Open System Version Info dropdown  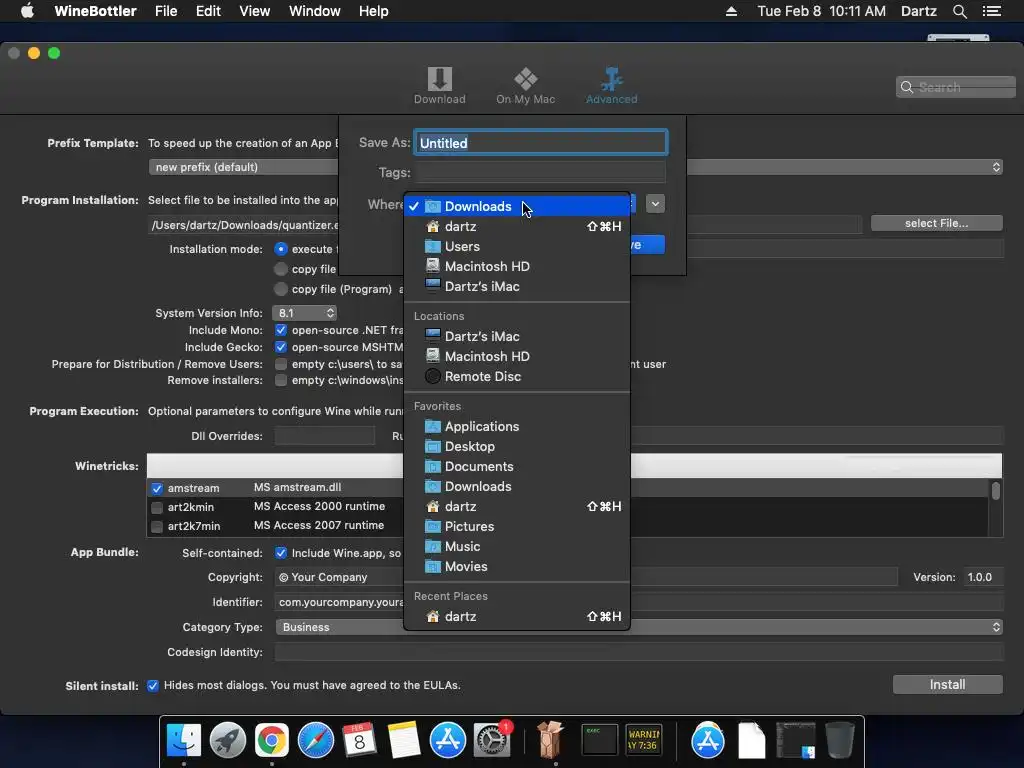tap(304, 313)
